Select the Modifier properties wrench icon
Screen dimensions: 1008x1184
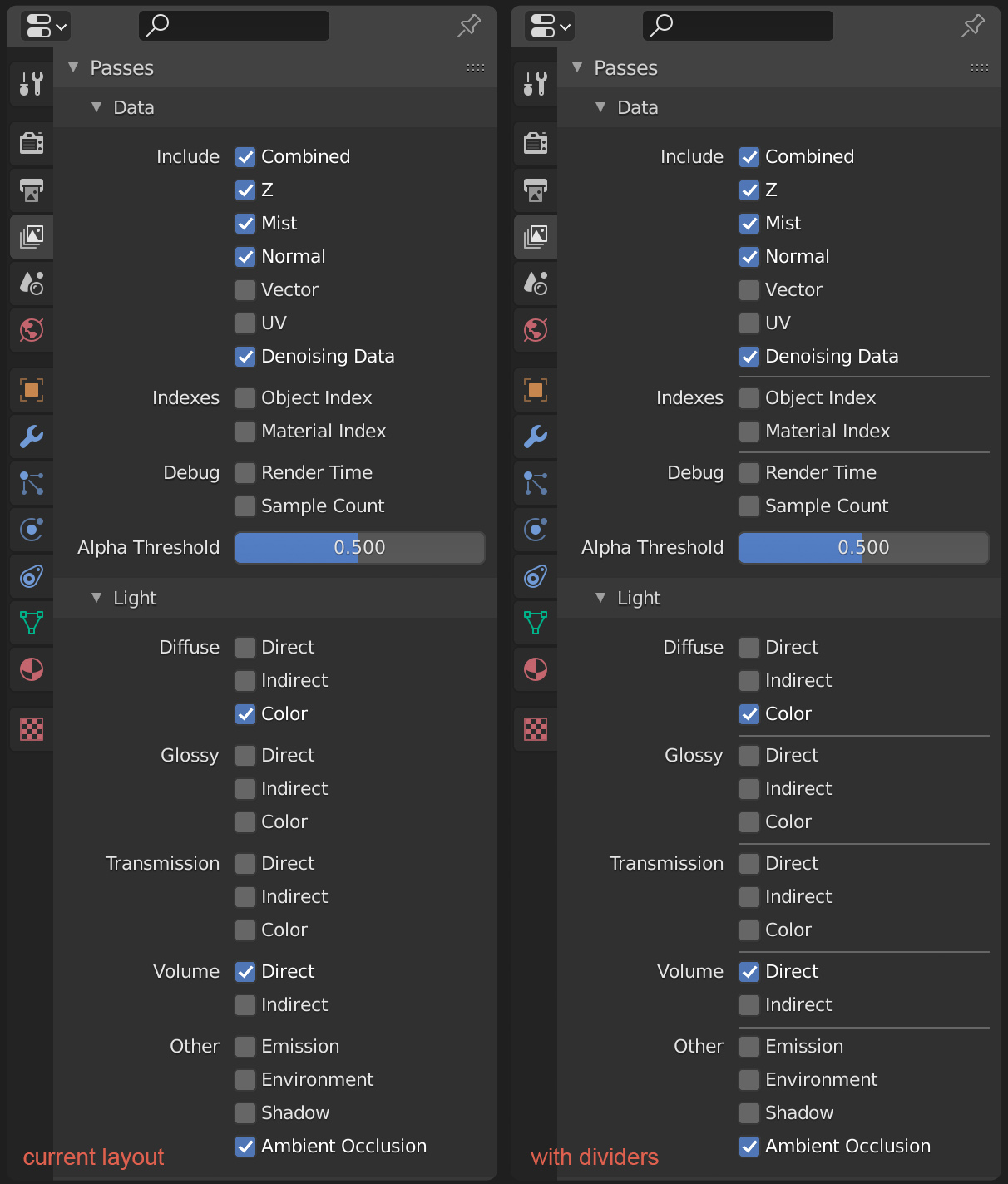(31, 437)
